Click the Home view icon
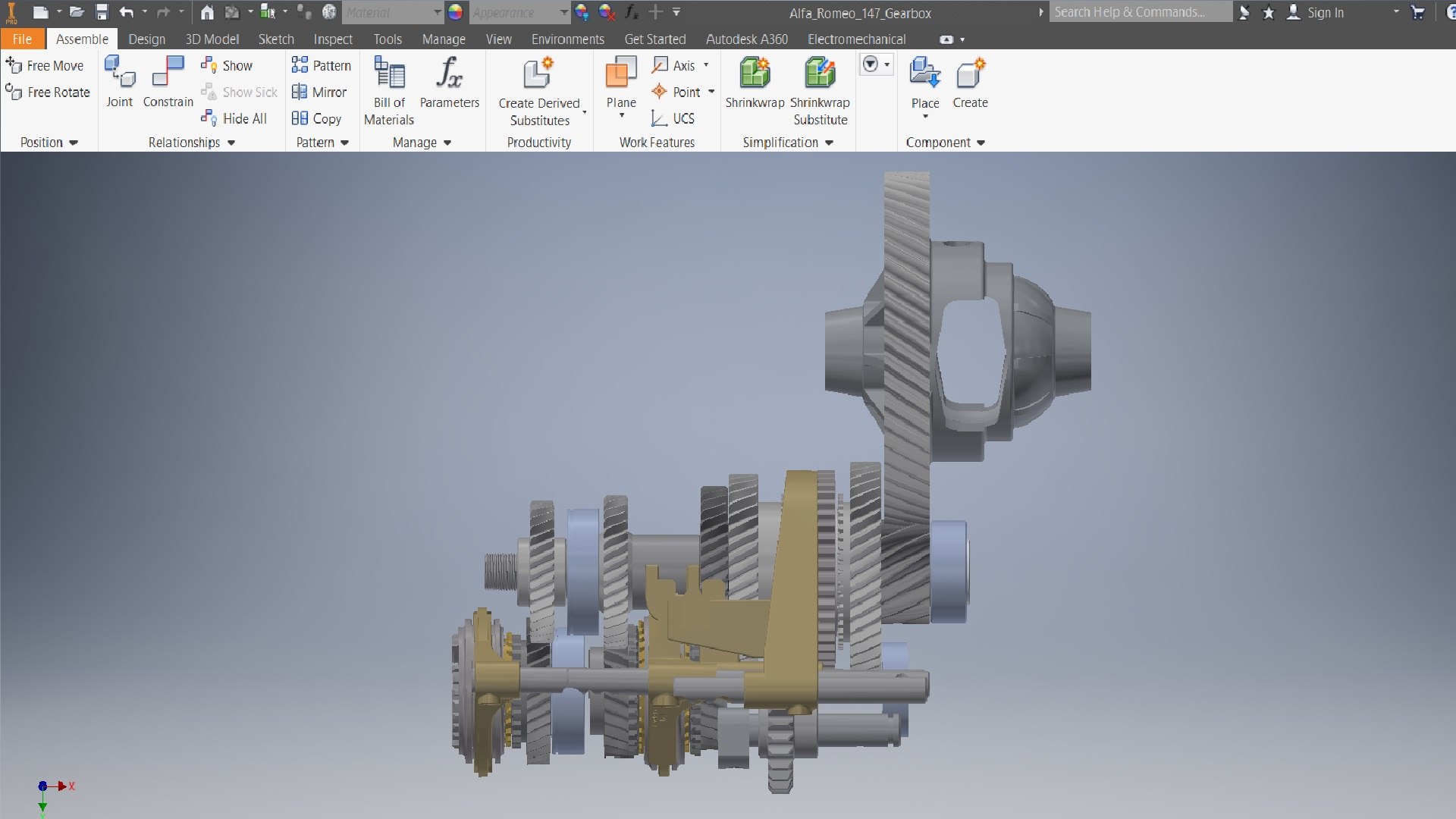The width and height of the screenshot is (1456, 819). click(207, 12)
